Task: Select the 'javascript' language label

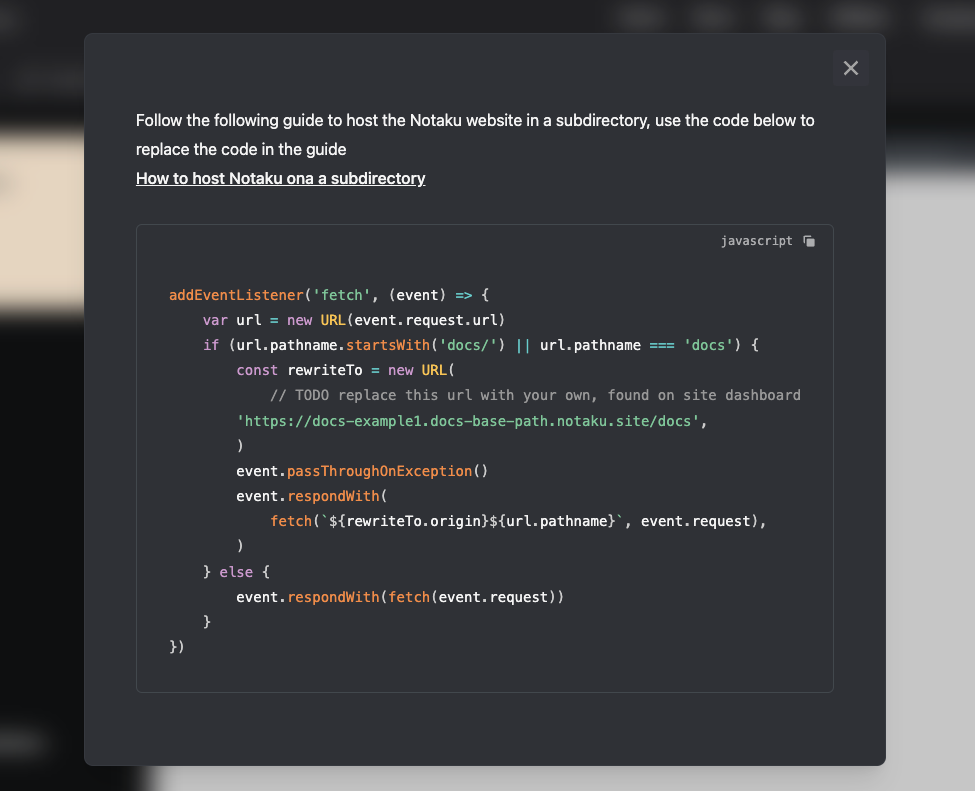Action: click(x=757, y=241)
